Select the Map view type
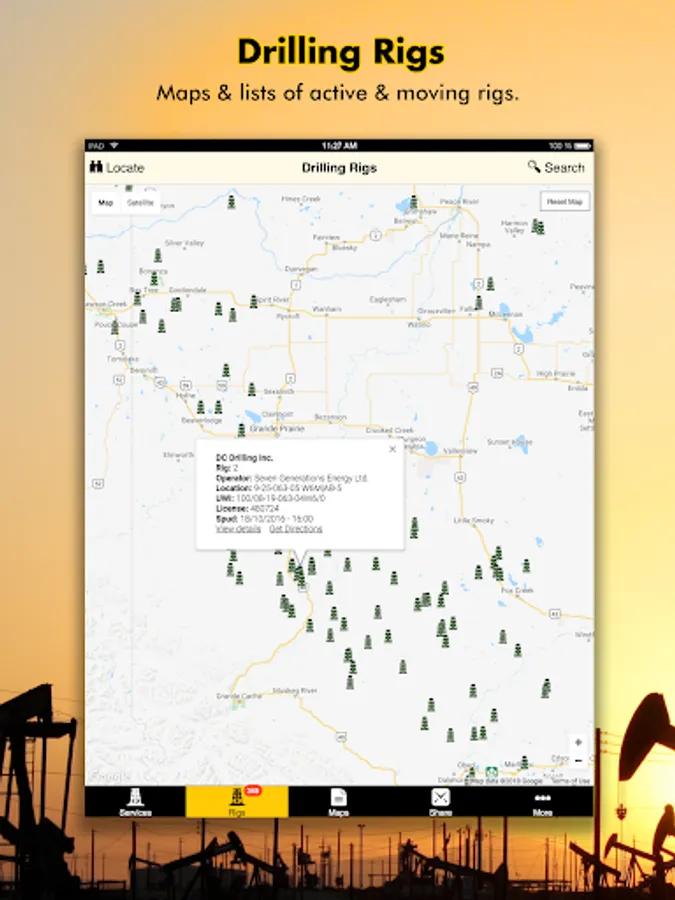The height and width of the screenshot is (900, 675). tap(105, 203)
